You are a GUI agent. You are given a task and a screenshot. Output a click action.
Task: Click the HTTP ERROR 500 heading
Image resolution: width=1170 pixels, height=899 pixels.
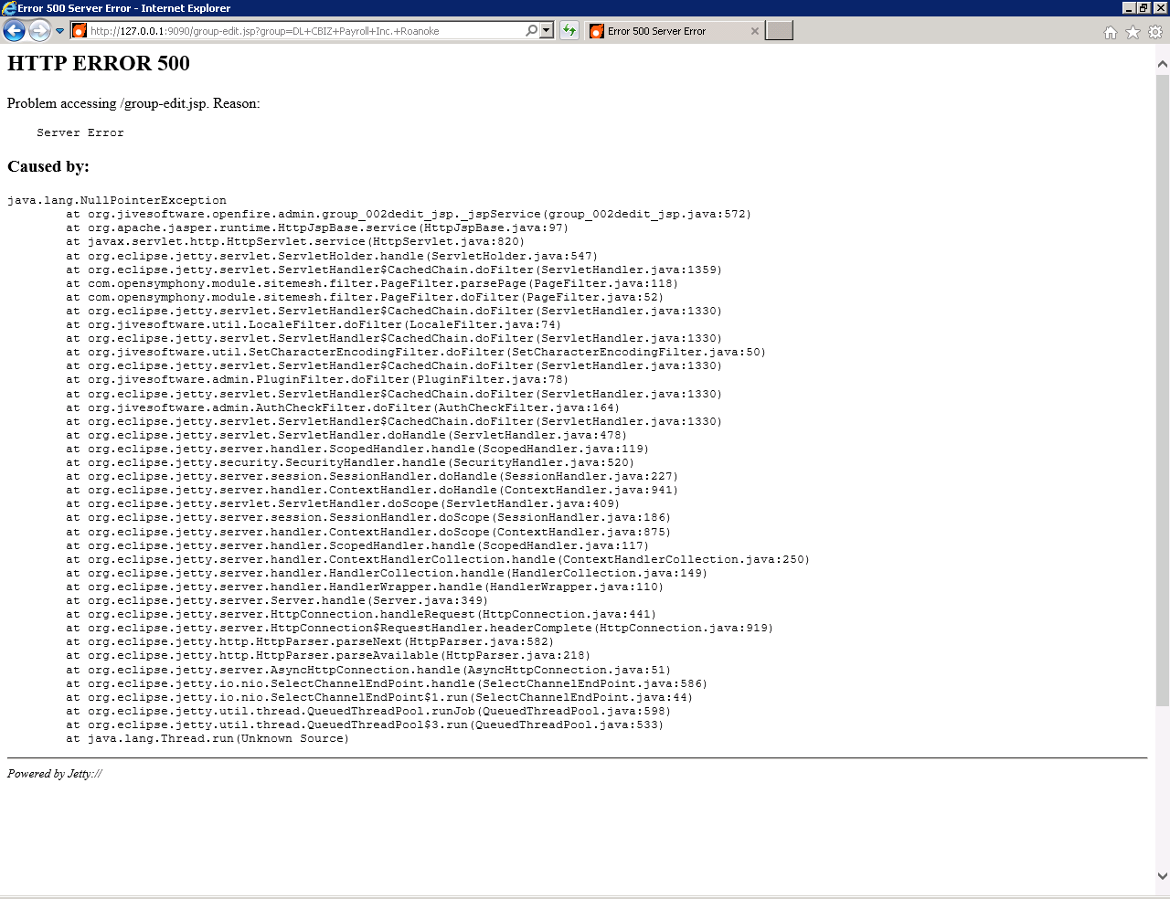[98, 63]
